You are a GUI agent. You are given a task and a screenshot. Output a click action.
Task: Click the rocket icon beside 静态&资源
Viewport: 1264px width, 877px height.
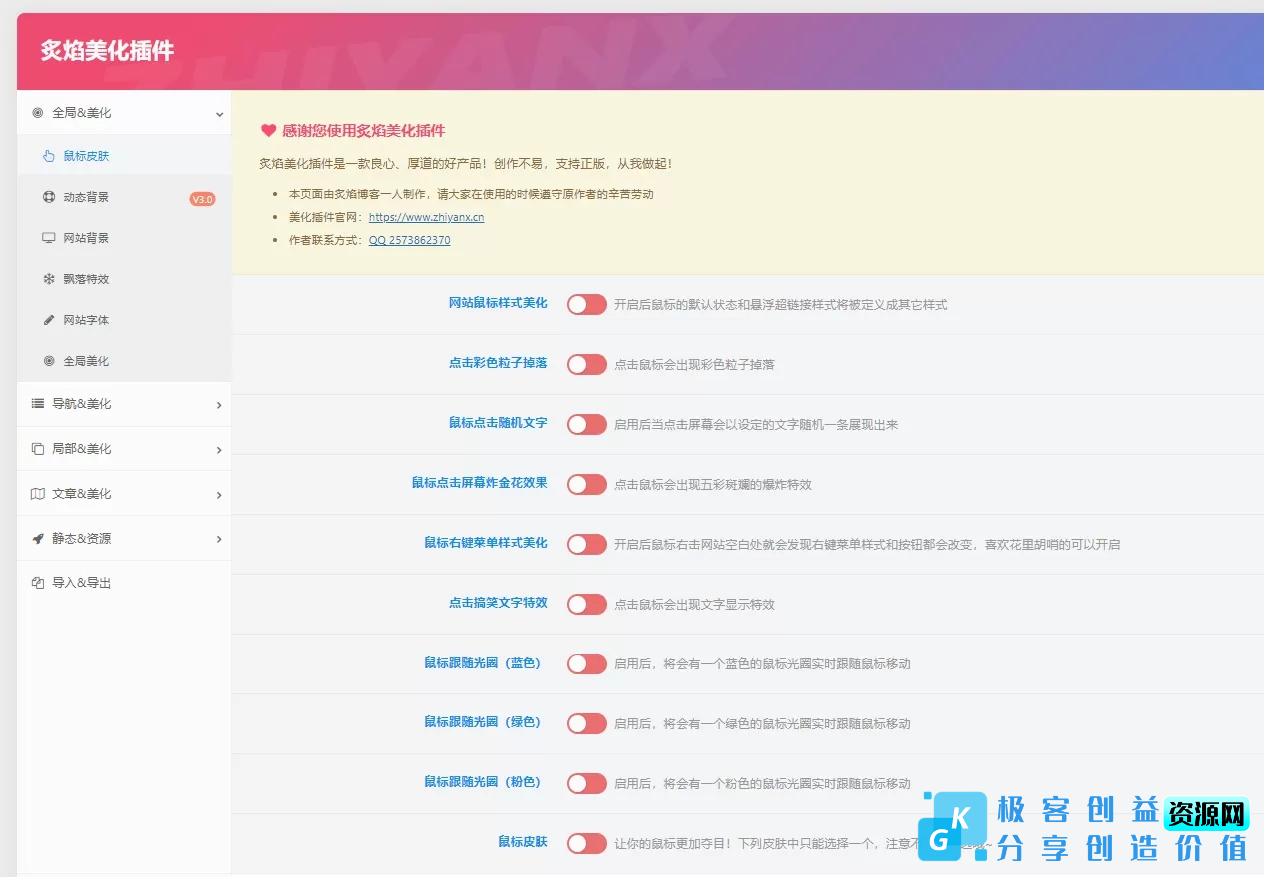click(38, 539)
